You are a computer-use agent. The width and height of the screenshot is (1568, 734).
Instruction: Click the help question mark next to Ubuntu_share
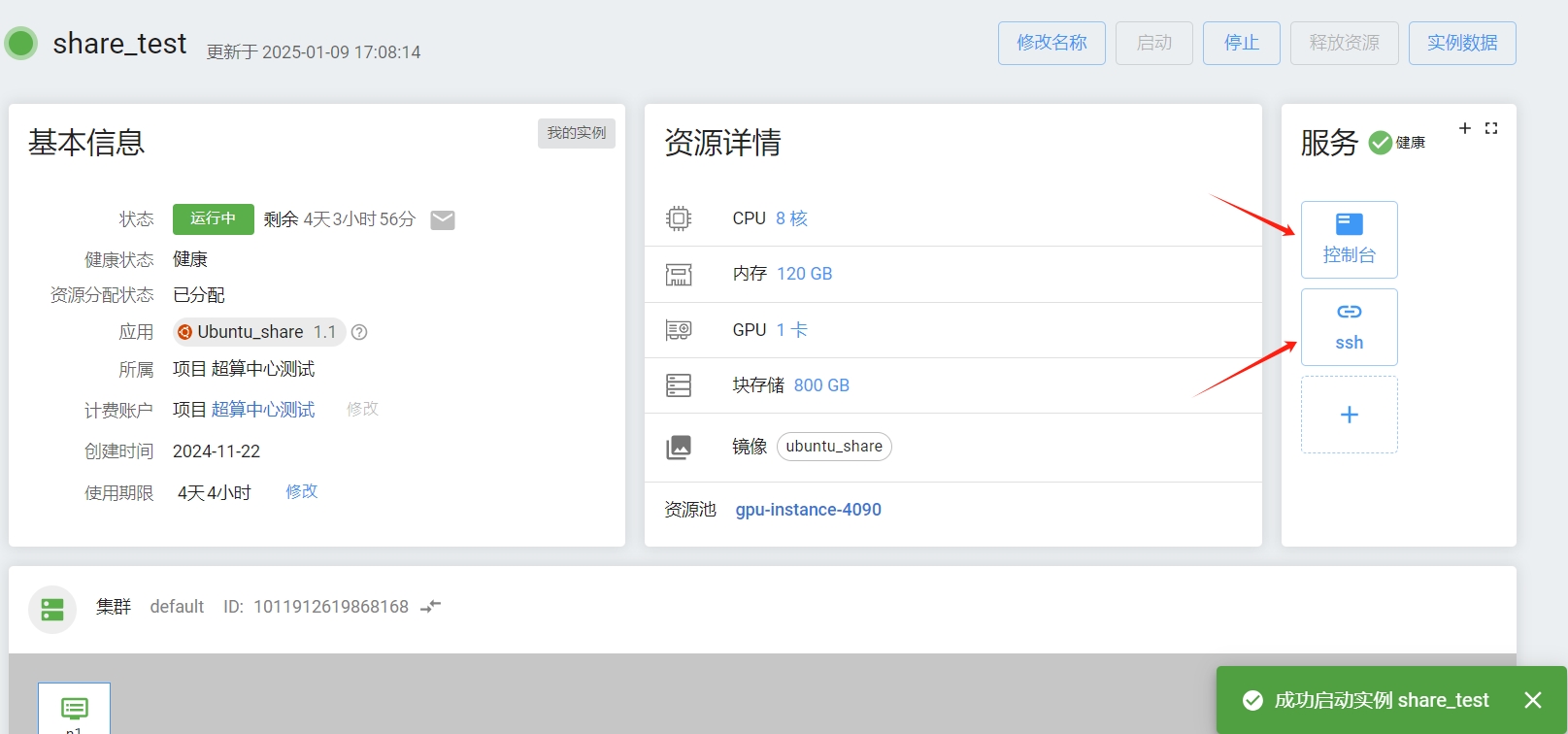click(x=359, y=332)
